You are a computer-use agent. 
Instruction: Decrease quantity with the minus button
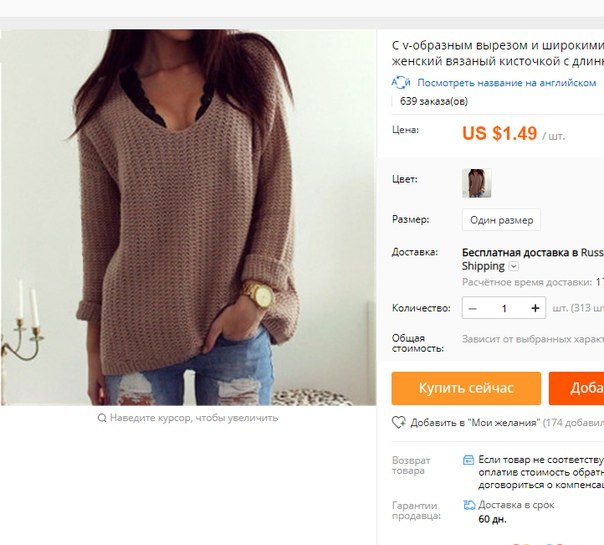(473, 308)
